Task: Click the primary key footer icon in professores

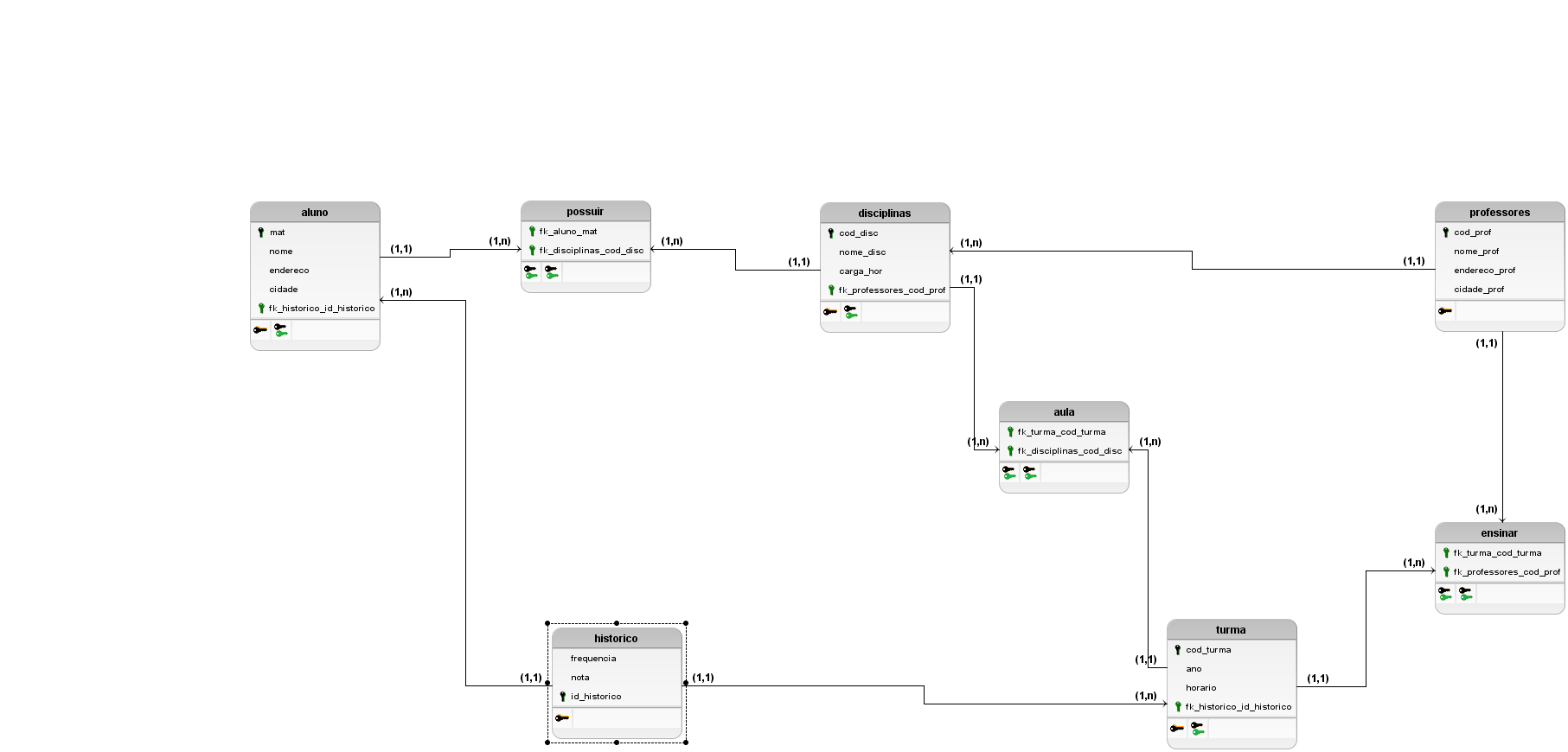Action: click(x=1445, y=311)
